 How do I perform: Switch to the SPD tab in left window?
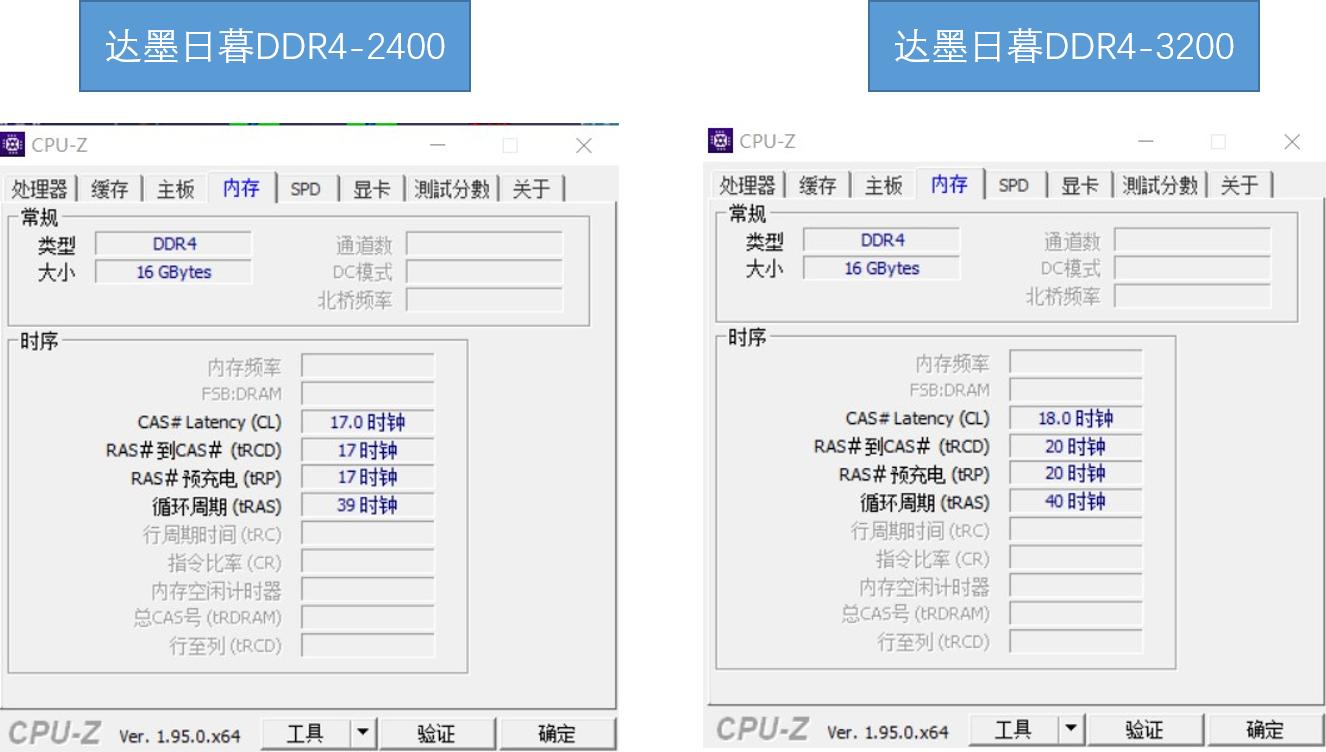(305, 188)
